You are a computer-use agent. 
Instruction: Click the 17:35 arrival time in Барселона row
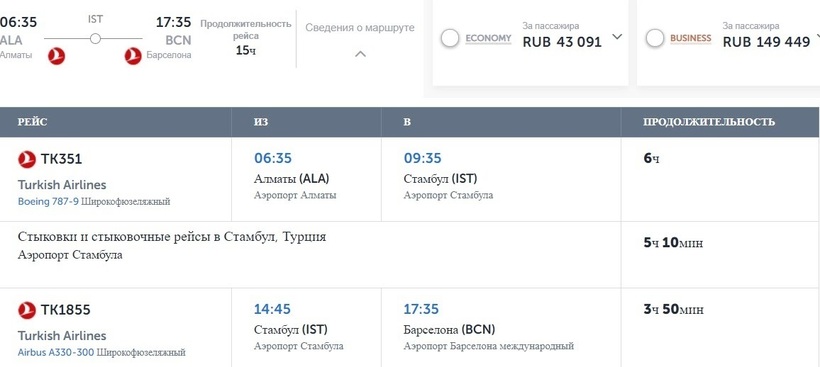pos(421,309)
